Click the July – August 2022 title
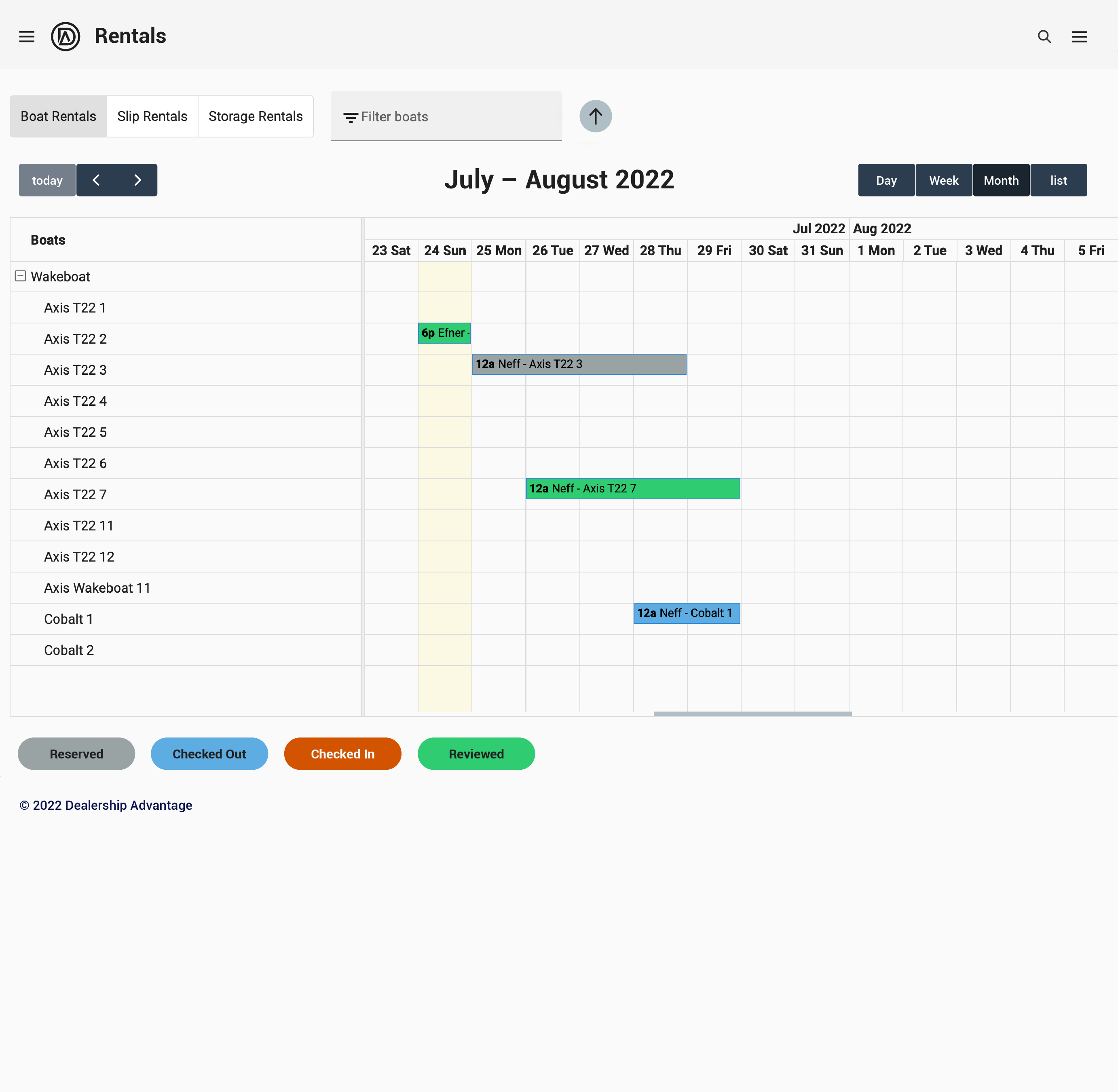Image resolution: width=1118 pixels, height=1092 pixels. coord(559,180)
